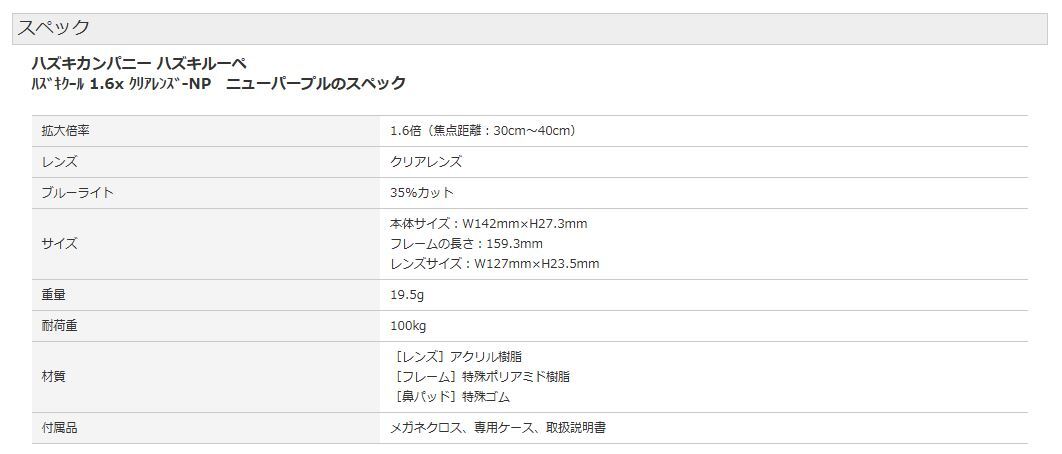Viewport: 1062px width, 454px height.
Task: Select the レンズ row label
Action: (x=59, y=162)
